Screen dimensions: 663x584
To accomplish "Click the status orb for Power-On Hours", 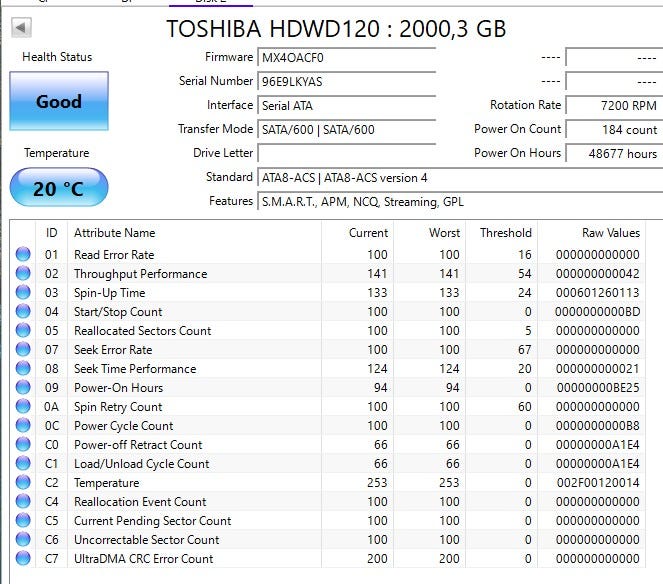I will (23, 387).
